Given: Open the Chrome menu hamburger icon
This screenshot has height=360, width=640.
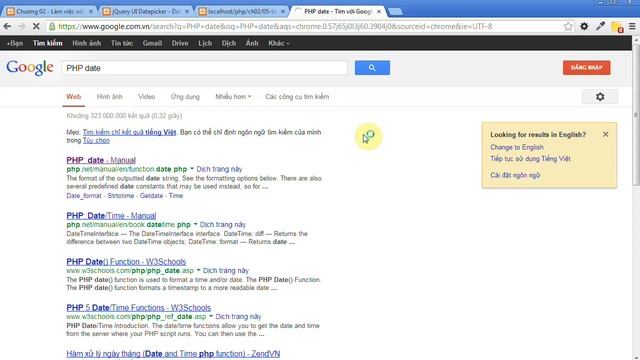Looking at the screenshot, I should click(x=632, y=26).
